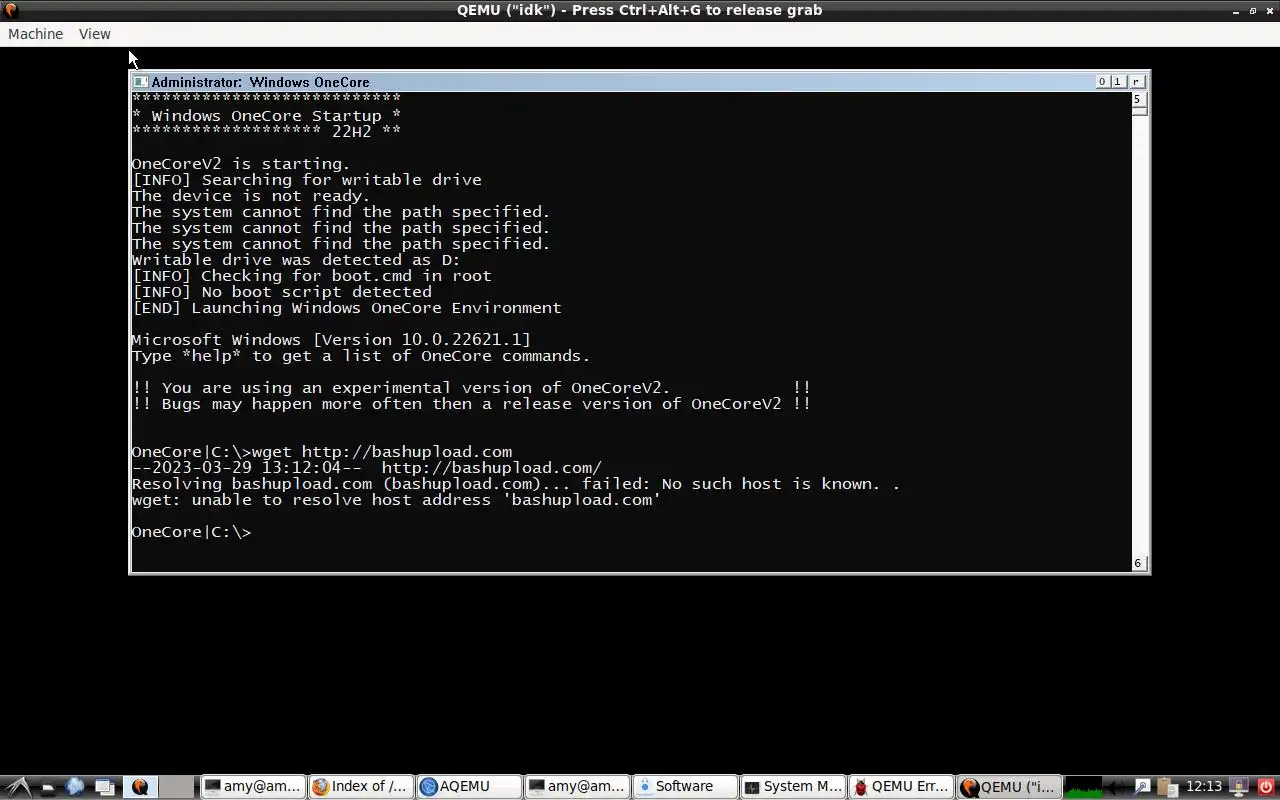Screen dimensions: 1280x800
Task: Click the green CPU usage monitor graph
Action: click(x=1083, y=787)
